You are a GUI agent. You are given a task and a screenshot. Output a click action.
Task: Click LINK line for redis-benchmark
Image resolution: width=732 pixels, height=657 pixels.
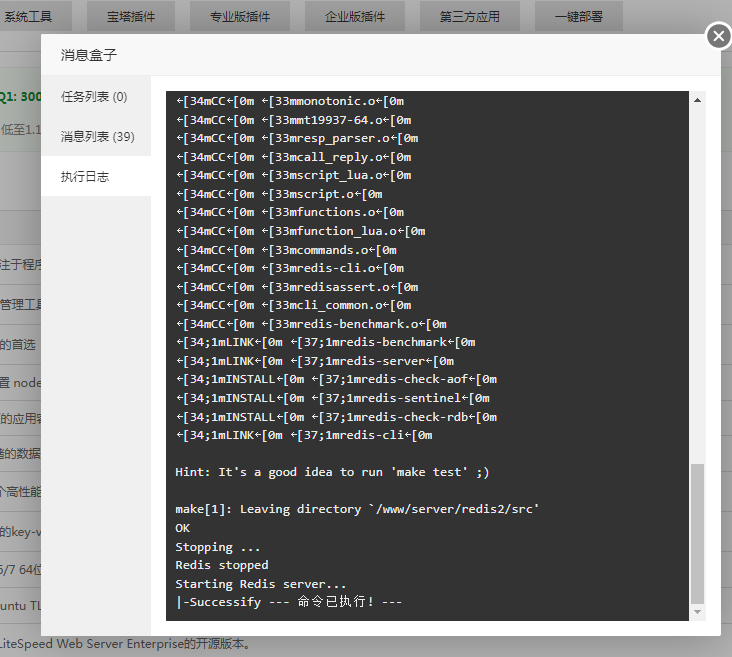tap(326, 342)
